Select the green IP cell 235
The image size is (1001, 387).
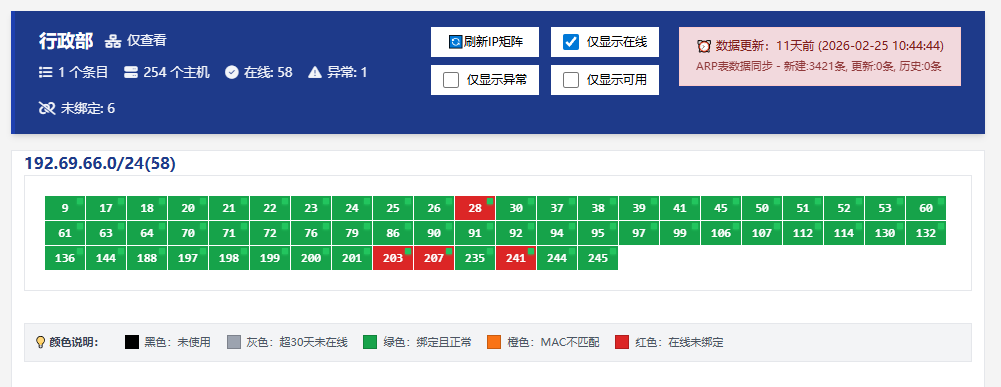(475, 258)
